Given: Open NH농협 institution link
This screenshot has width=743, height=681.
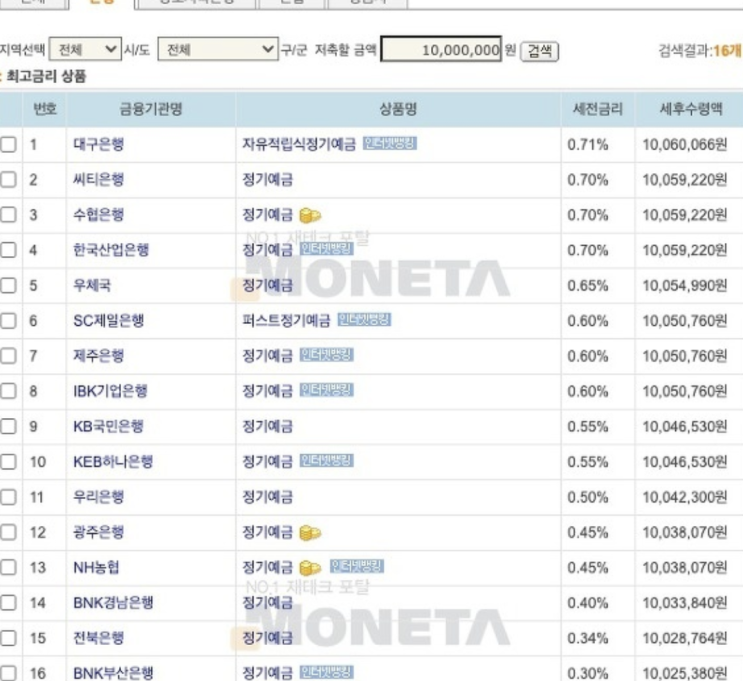Looking at the screenshot, I should point(96,567).
